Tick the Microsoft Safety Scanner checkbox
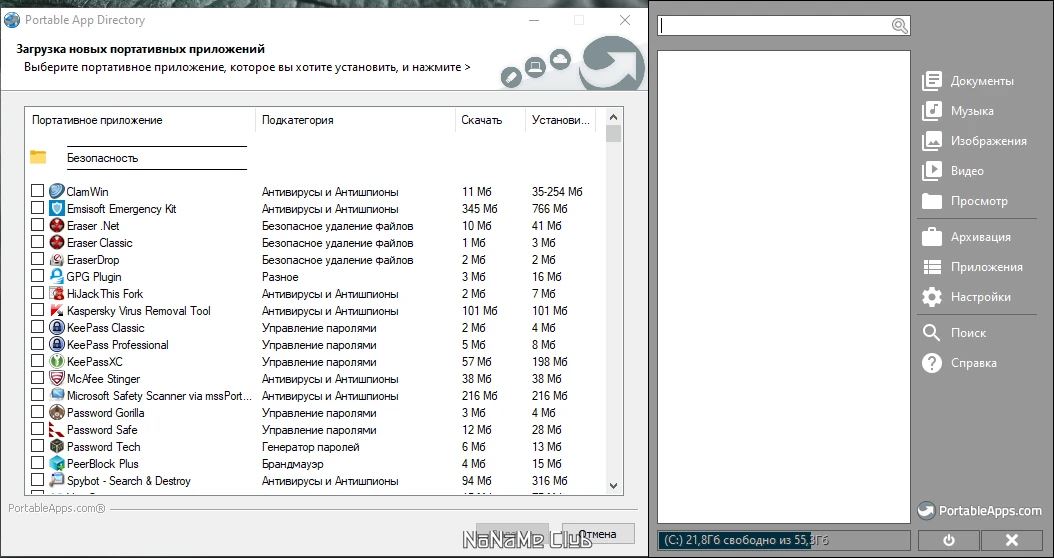The width and height of the screenshot is (1054, 558). point(38,395)
